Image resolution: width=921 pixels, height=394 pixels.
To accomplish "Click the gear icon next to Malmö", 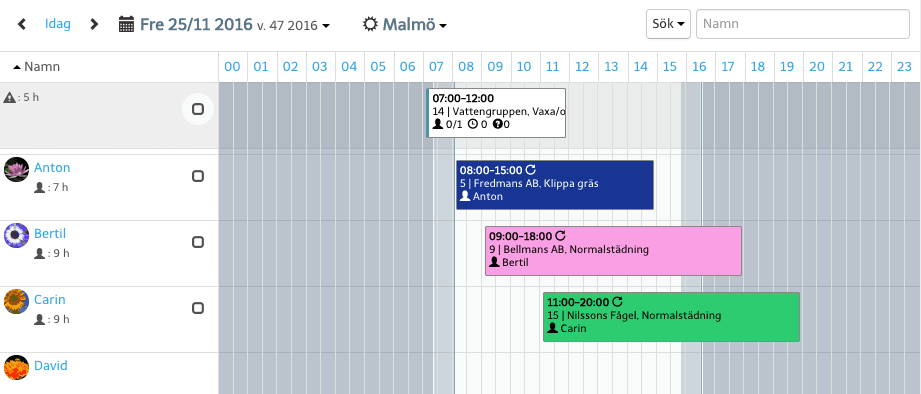I will pos(369,25).
